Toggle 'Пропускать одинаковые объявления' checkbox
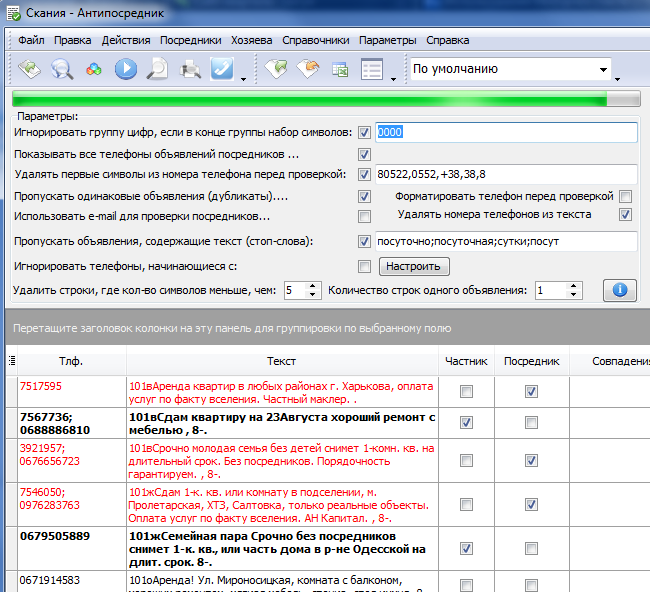650x592 pixels. [x=364, y=197]
